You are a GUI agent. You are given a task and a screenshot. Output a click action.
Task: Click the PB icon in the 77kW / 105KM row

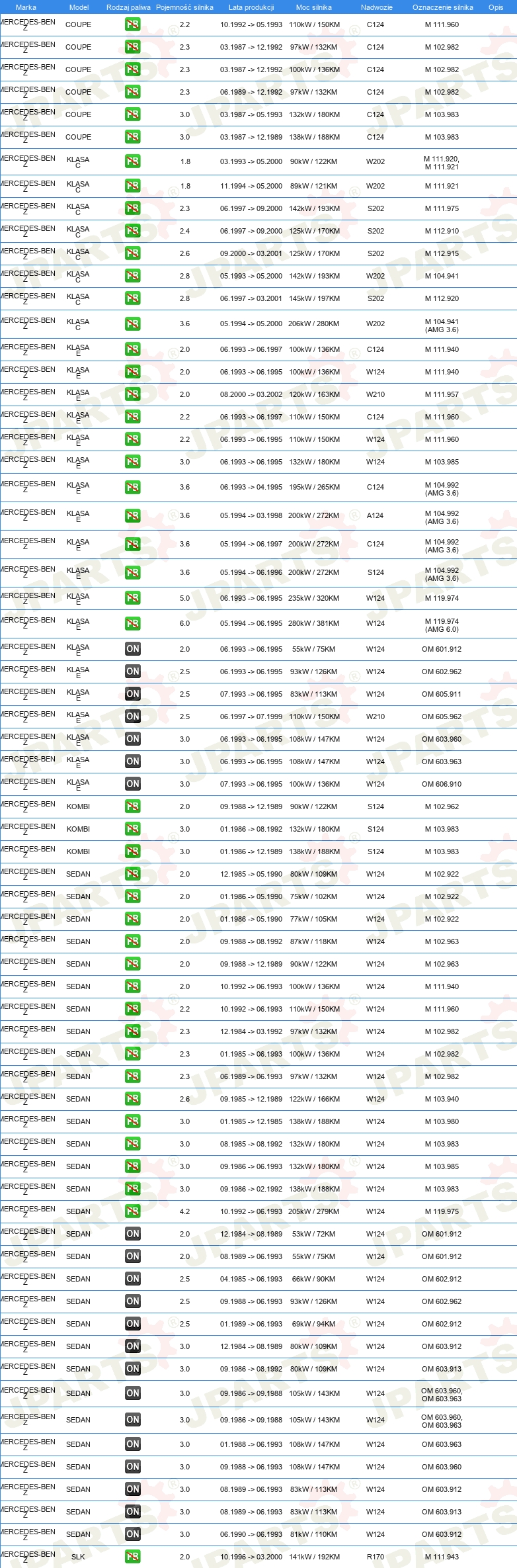pos(133,919)
